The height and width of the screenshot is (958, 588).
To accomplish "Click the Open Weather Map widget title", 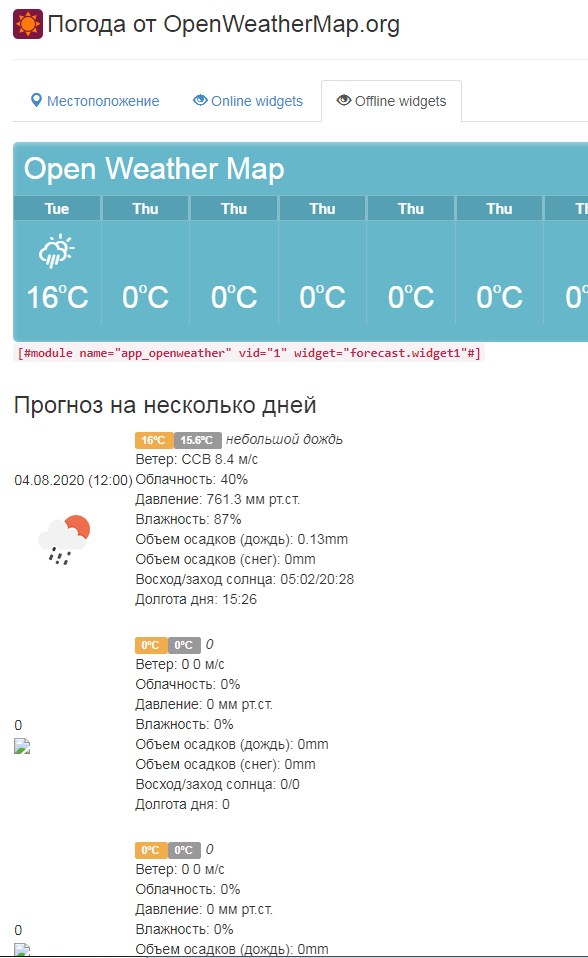I will click(x=154, y=169).
